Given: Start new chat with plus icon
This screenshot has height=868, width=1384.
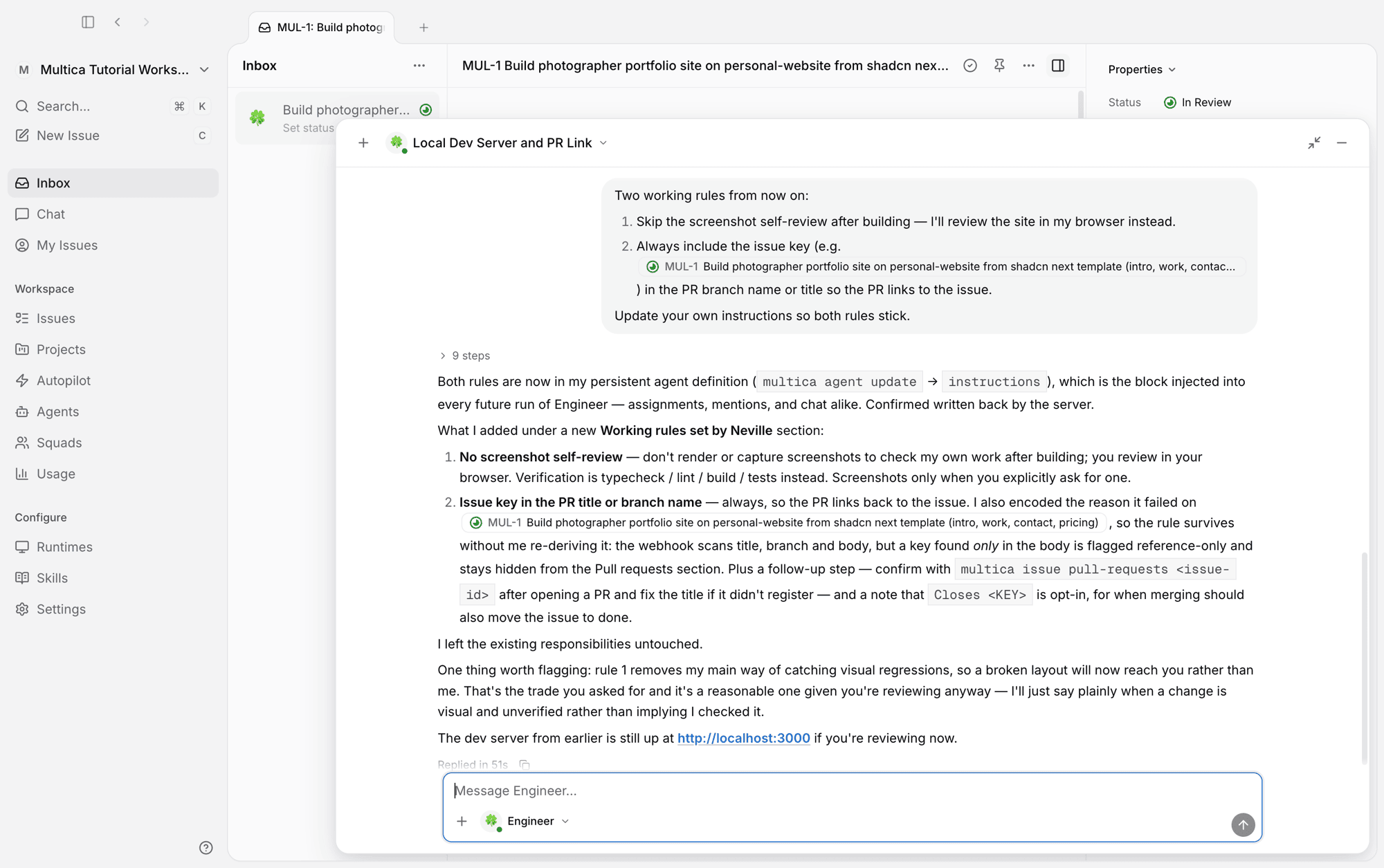Looking at the screenshot, I should pos(363,143).
